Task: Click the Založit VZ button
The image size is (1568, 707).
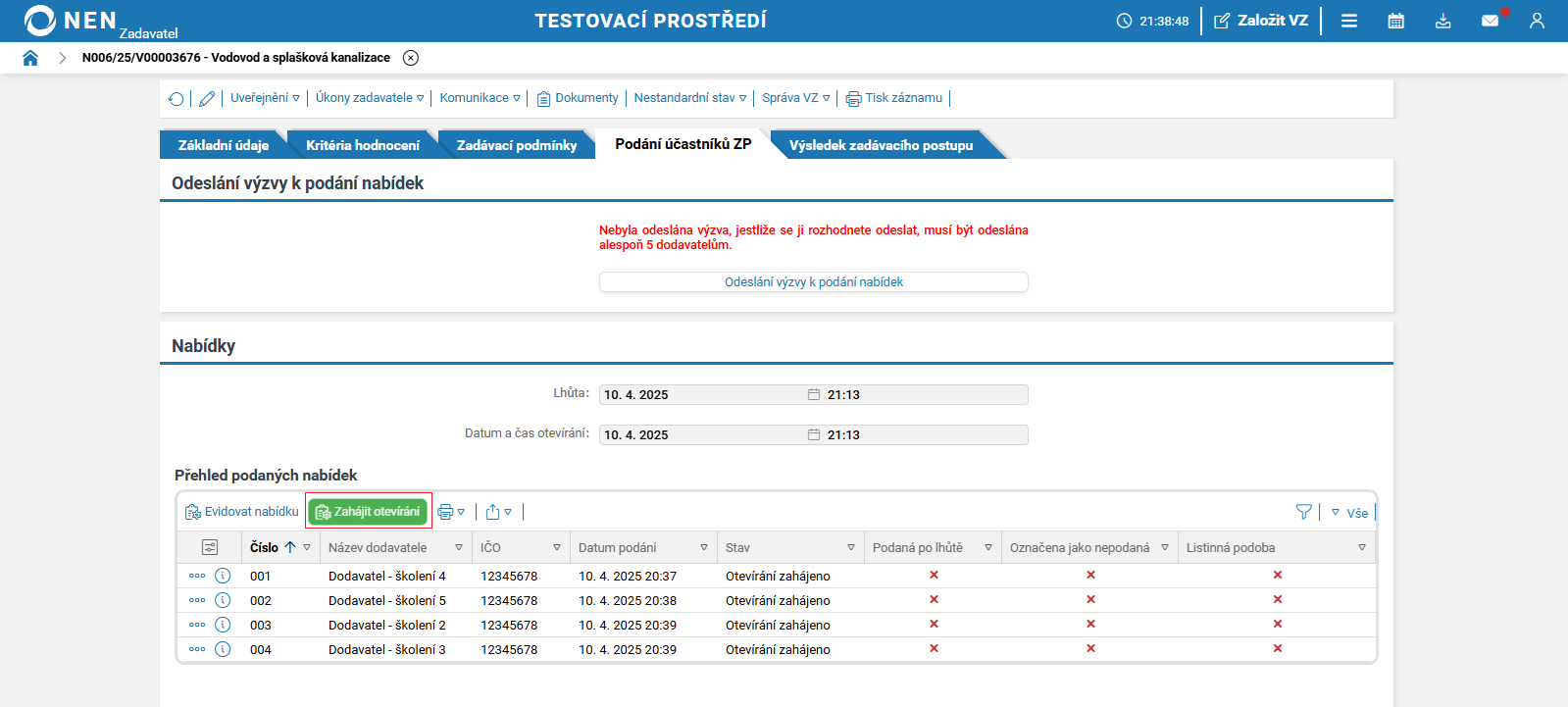Action: 1261,21
